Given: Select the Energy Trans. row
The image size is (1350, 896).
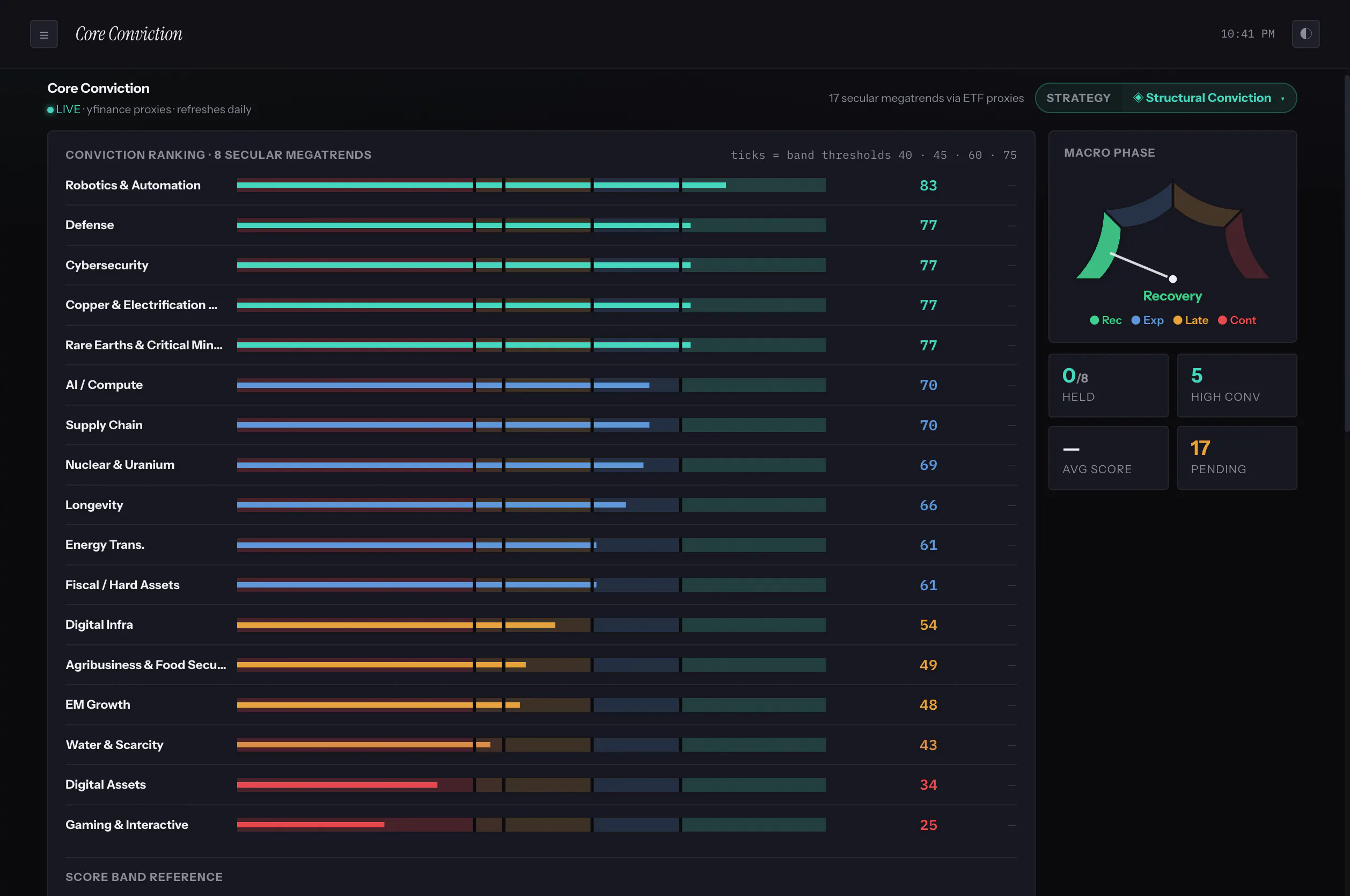Looking at the screenshot, I should (x=541, y=545).
